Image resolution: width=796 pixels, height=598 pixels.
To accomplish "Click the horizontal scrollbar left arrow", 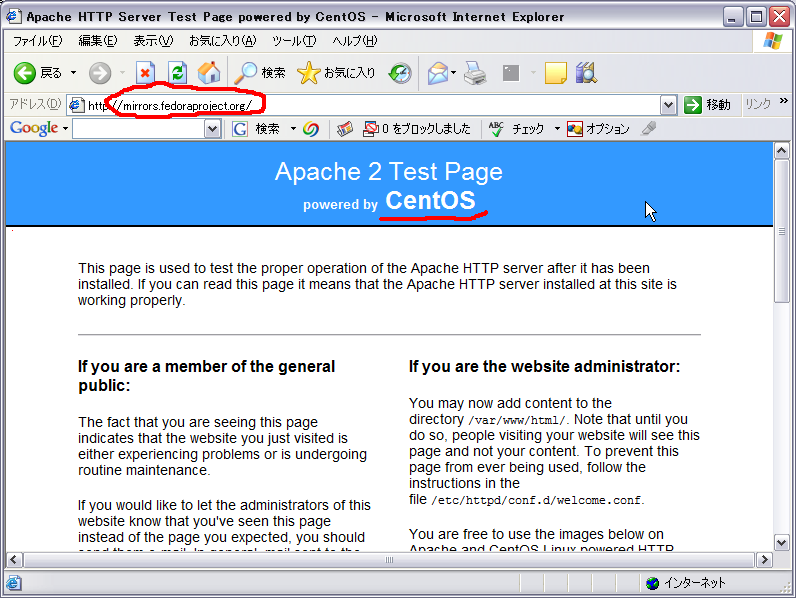I will [x=14, y=560].
